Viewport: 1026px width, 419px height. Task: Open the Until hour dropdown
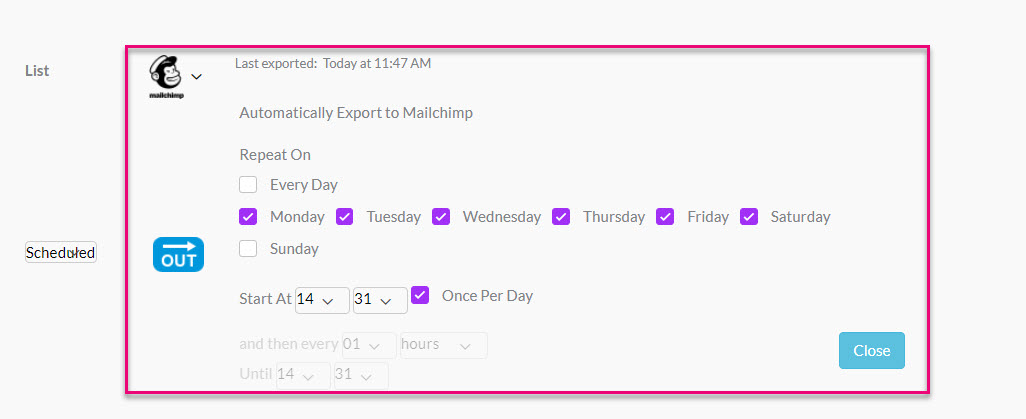[304, 376]
